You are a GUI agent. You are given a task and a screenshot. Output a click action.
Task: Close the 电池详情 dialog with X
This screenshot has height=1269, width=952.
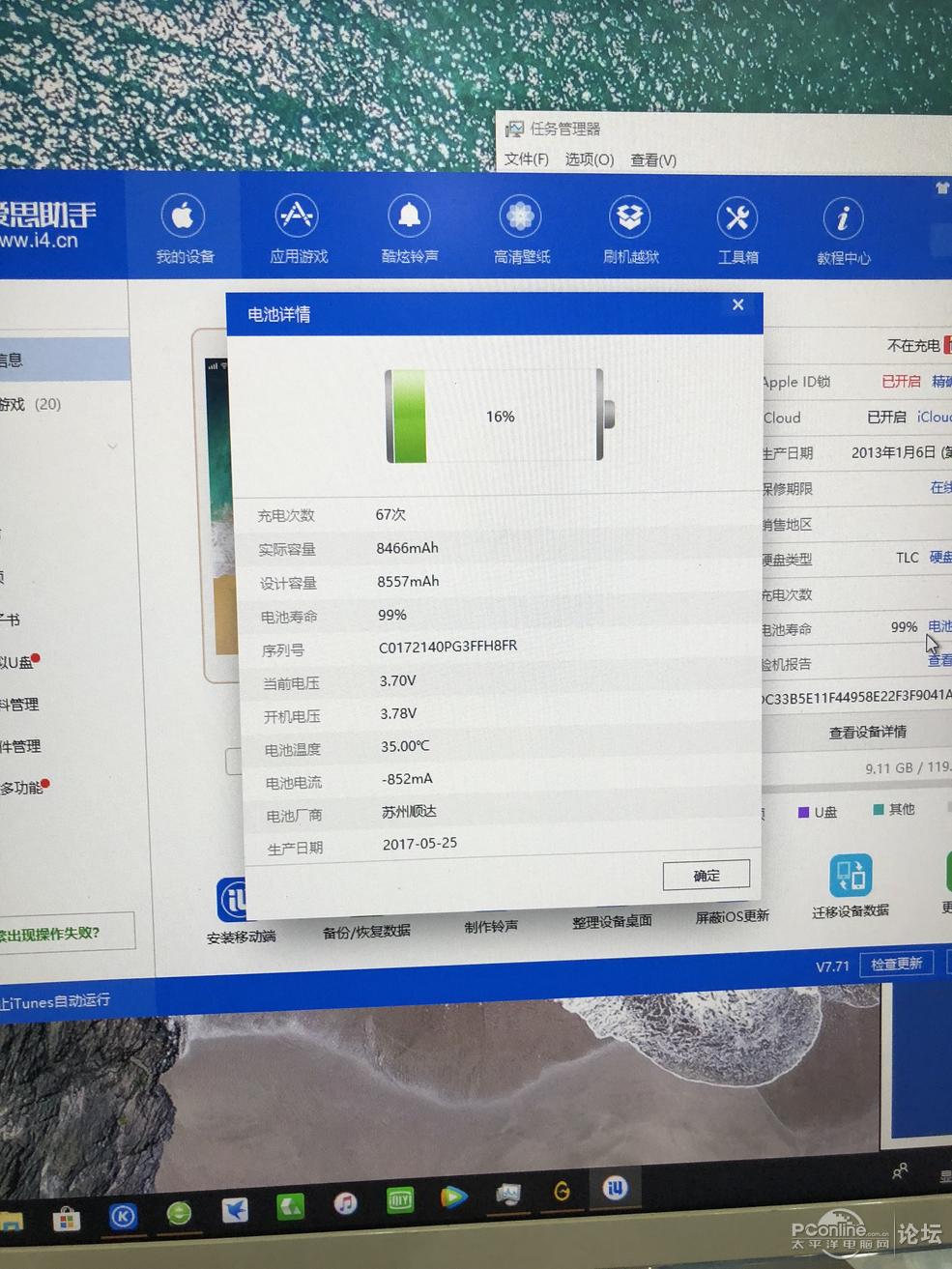coord(737,304)
